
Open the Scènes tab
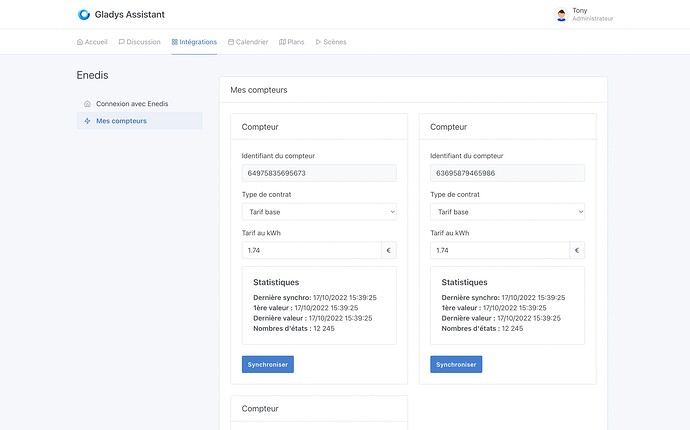tap(335, 42)
